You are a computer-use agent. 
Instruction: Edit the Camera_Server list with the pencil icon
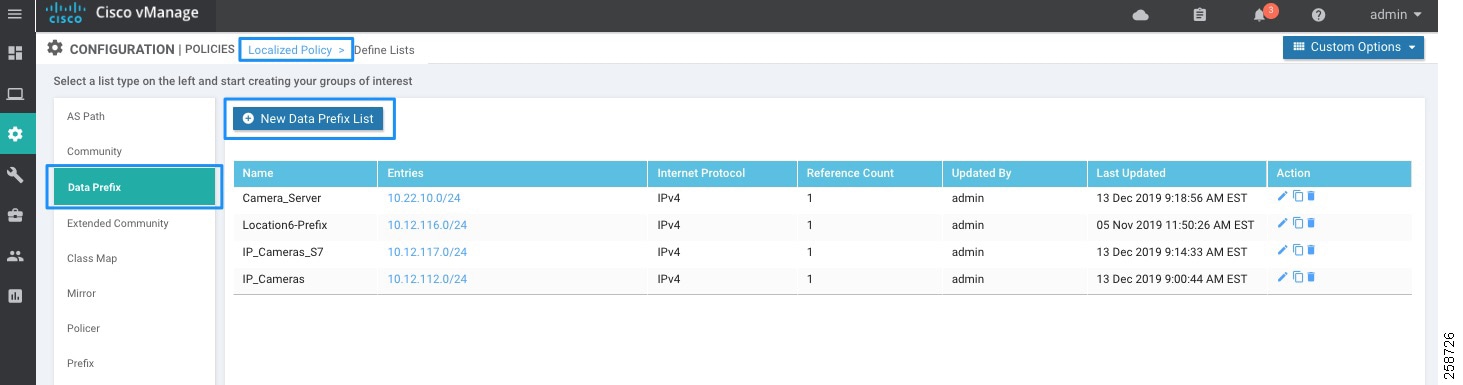[x=1283, y=197]
